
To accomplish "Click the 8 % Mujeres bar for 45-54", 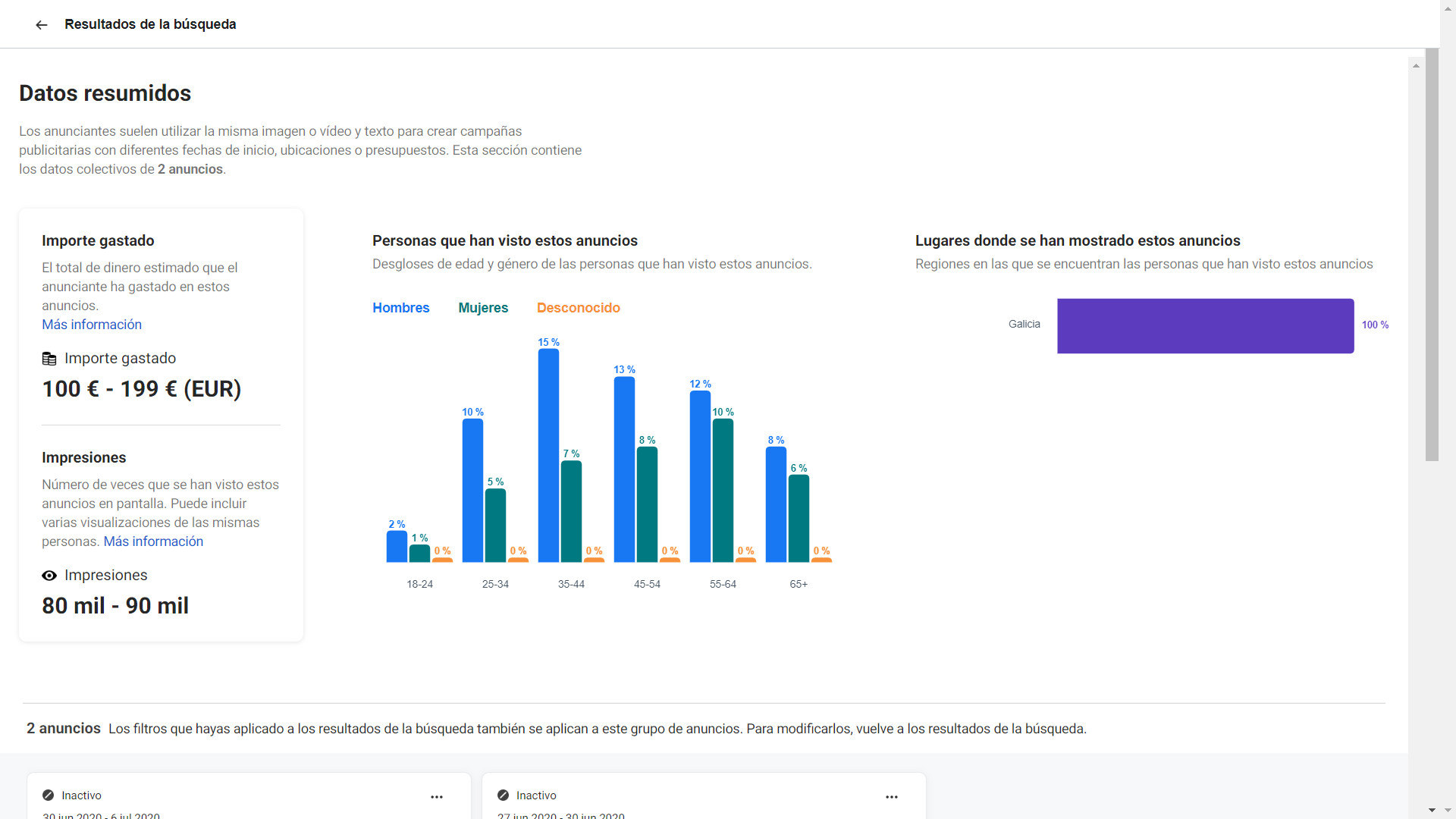I will (x=647, y=504).
